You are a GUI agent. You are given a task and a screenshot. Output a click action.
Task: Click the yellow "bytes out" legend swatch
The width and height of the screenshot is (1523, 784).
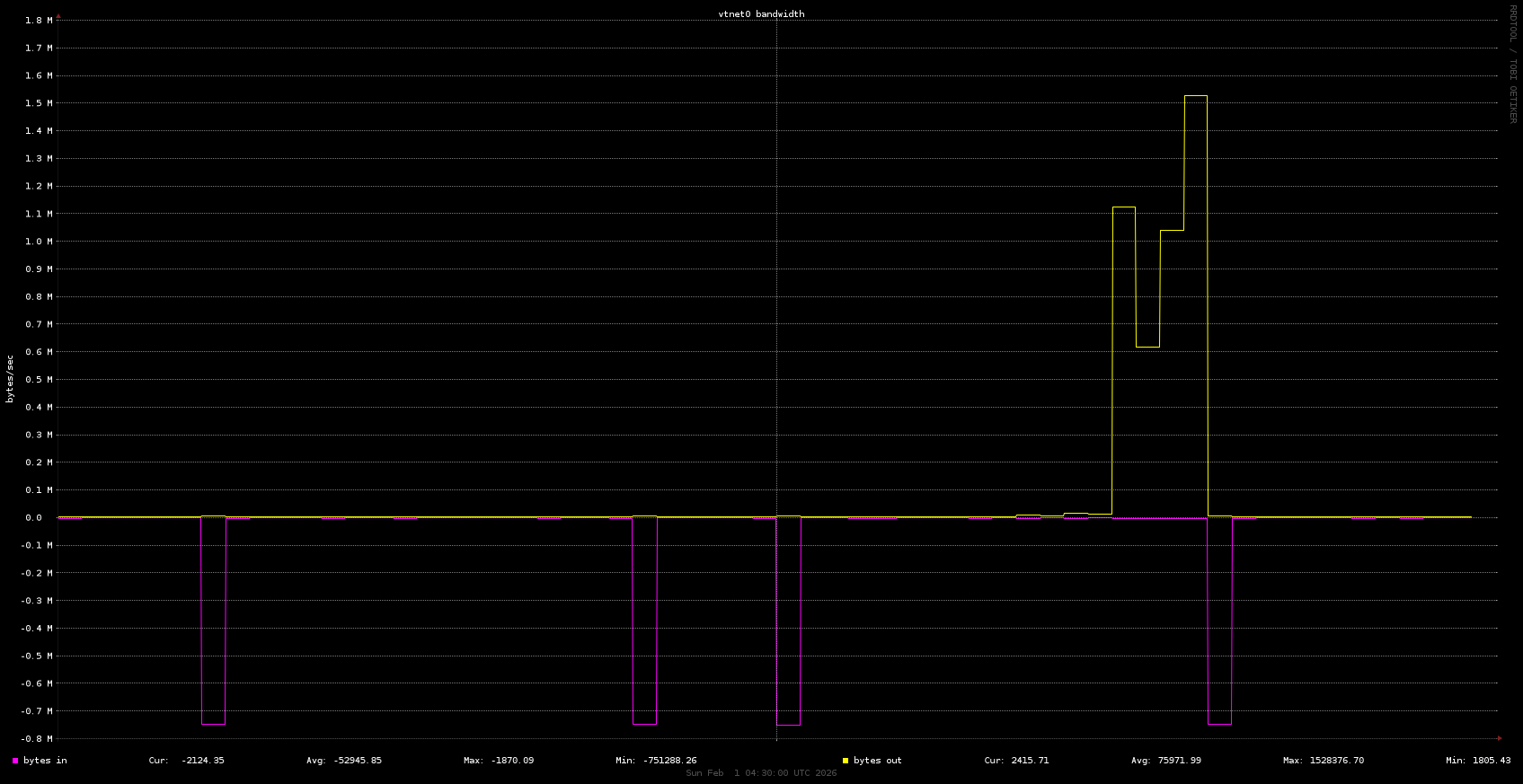(846, 761)
